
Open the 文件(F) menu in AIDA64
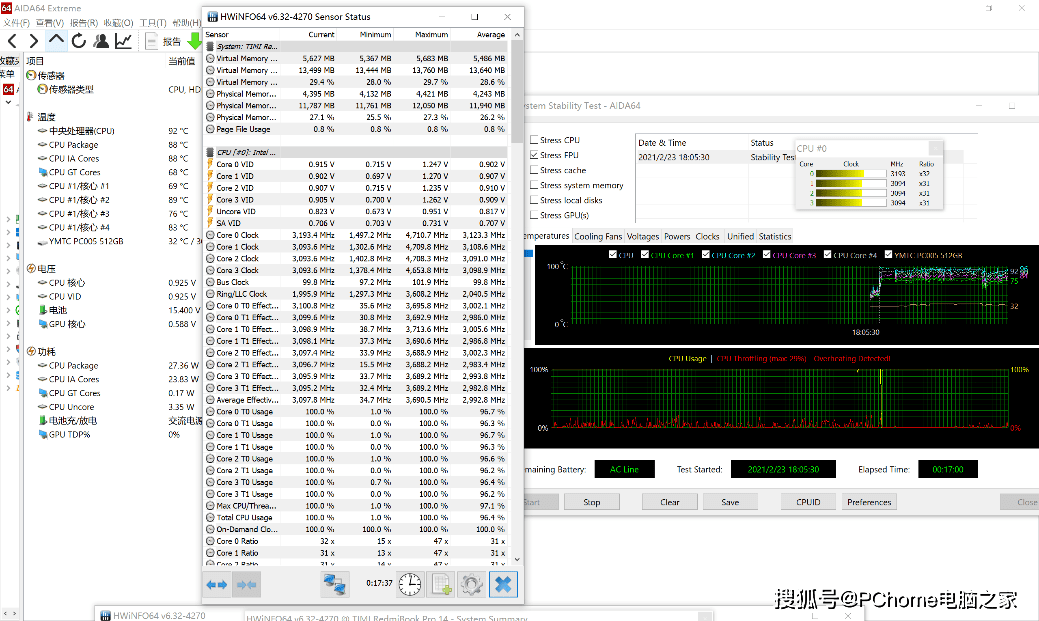coord(16,23)
